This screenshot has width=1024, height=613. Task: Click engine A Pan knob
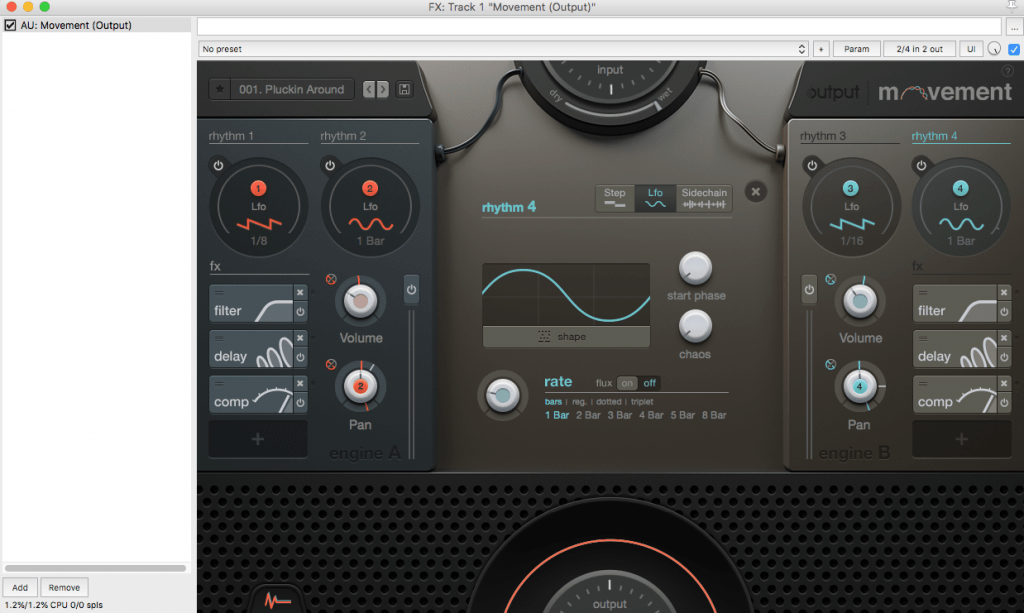click(x=360, y=386)
